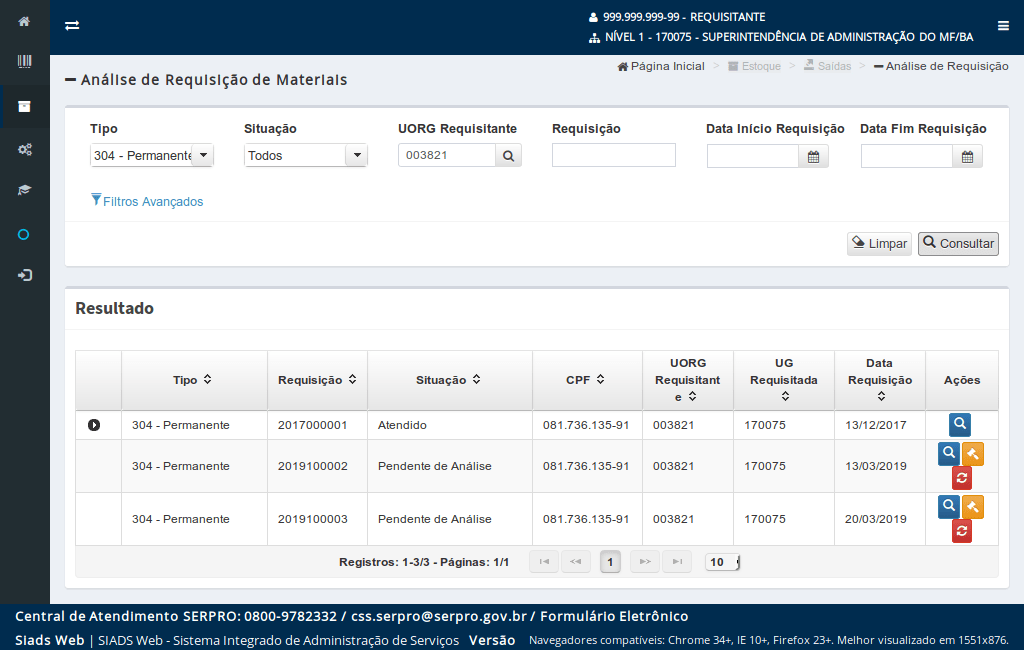Search UORG Requisitante with magnifier button
Screen dimensions: 1024x650
coord(508,155)
